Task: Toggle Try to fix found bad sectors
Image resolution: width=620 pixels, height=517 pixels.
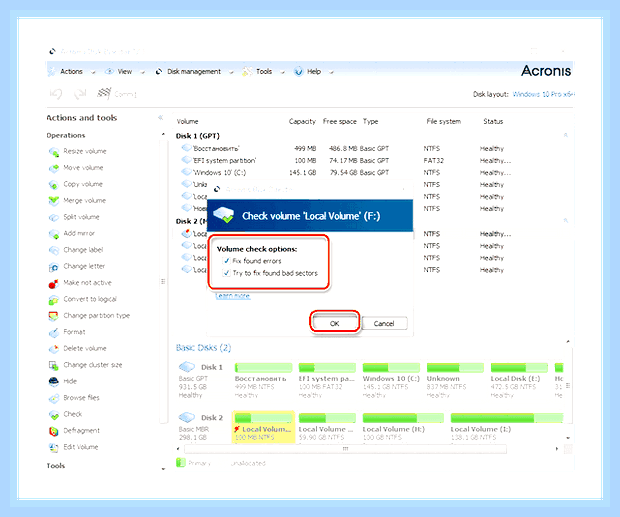Action: [x=226, y=273]
